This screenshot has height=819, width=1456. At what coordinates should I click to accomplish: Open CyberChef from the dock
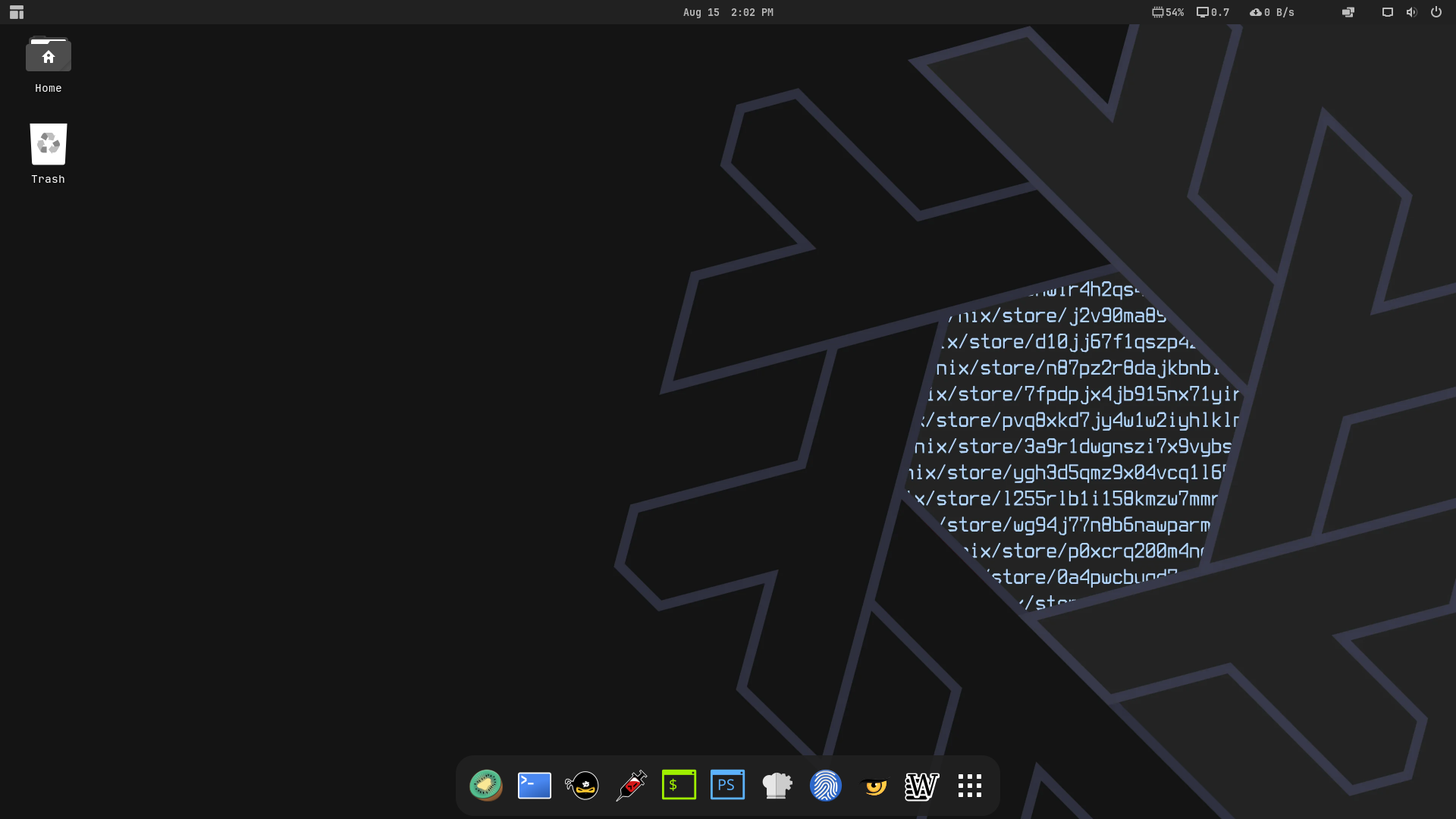pyautogui.click(x=777, y=785)
